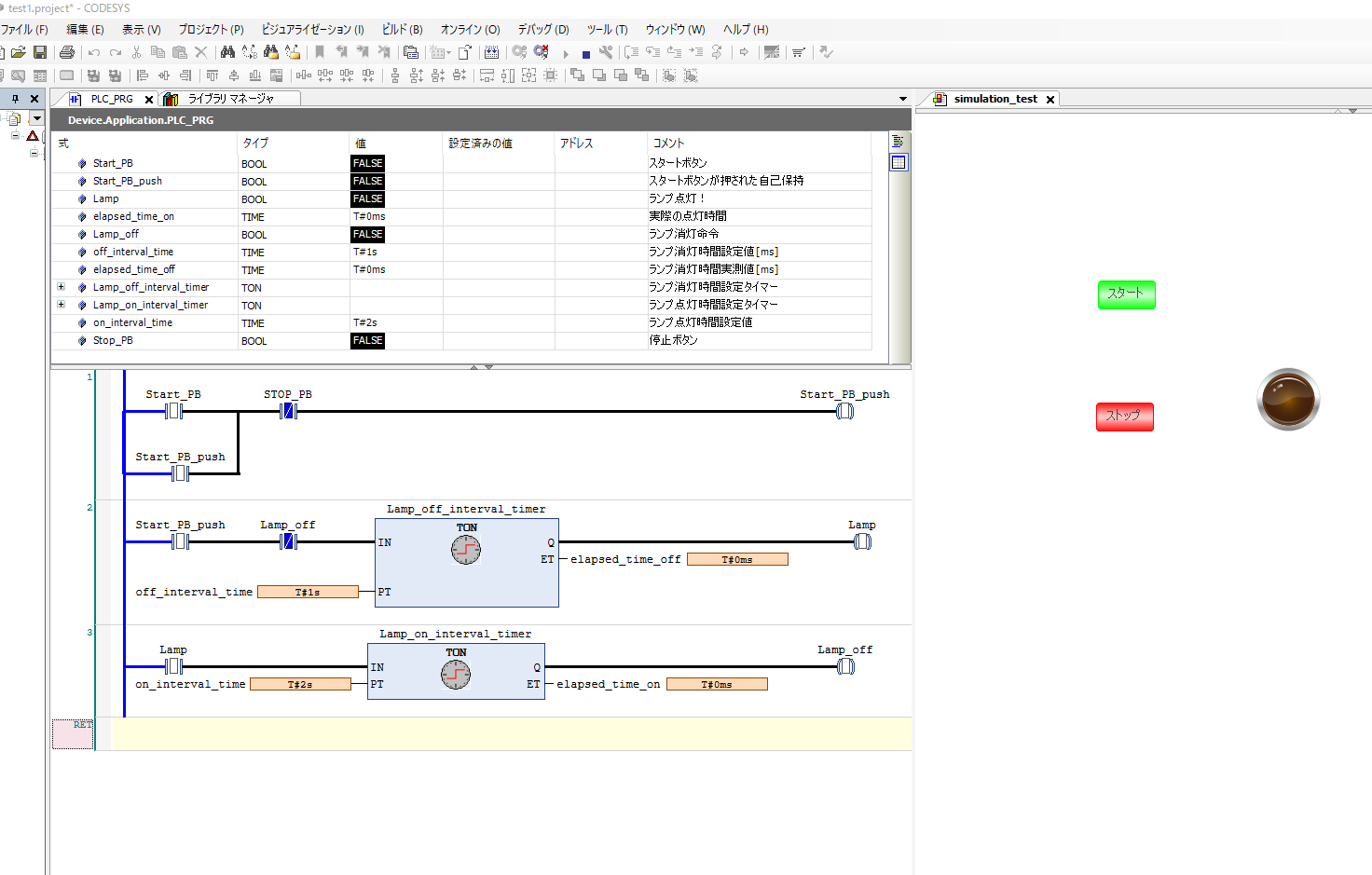Screen dimensions: 1372x875
Task: Open the editor tab list dropdown arrow
Action: tap(902, 99)
